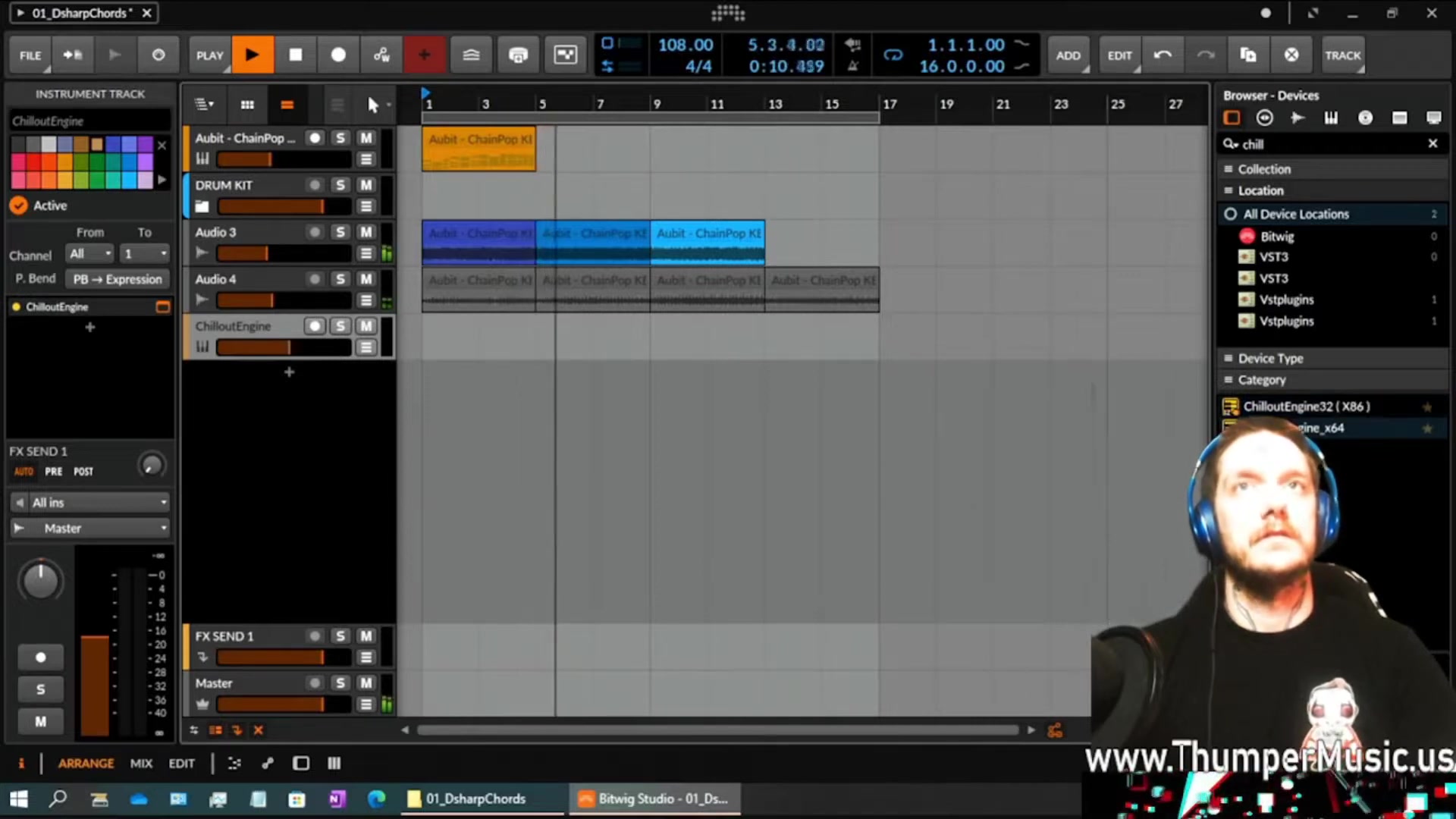1456x819 pixels.
Task: Select the light blue Aubit clip at bar 9
Action: pos(707,242)
